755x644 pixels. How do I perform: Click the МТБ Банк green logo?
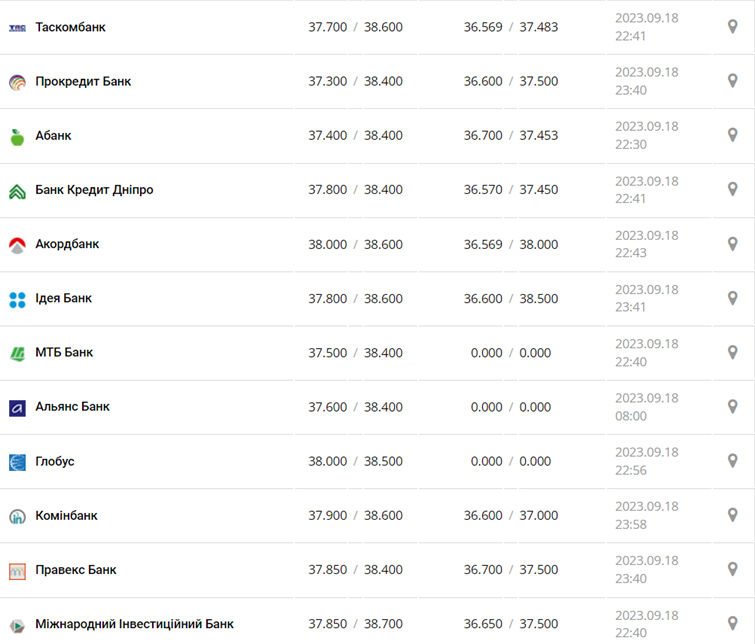pyautogui.click(x=17, y=353)
